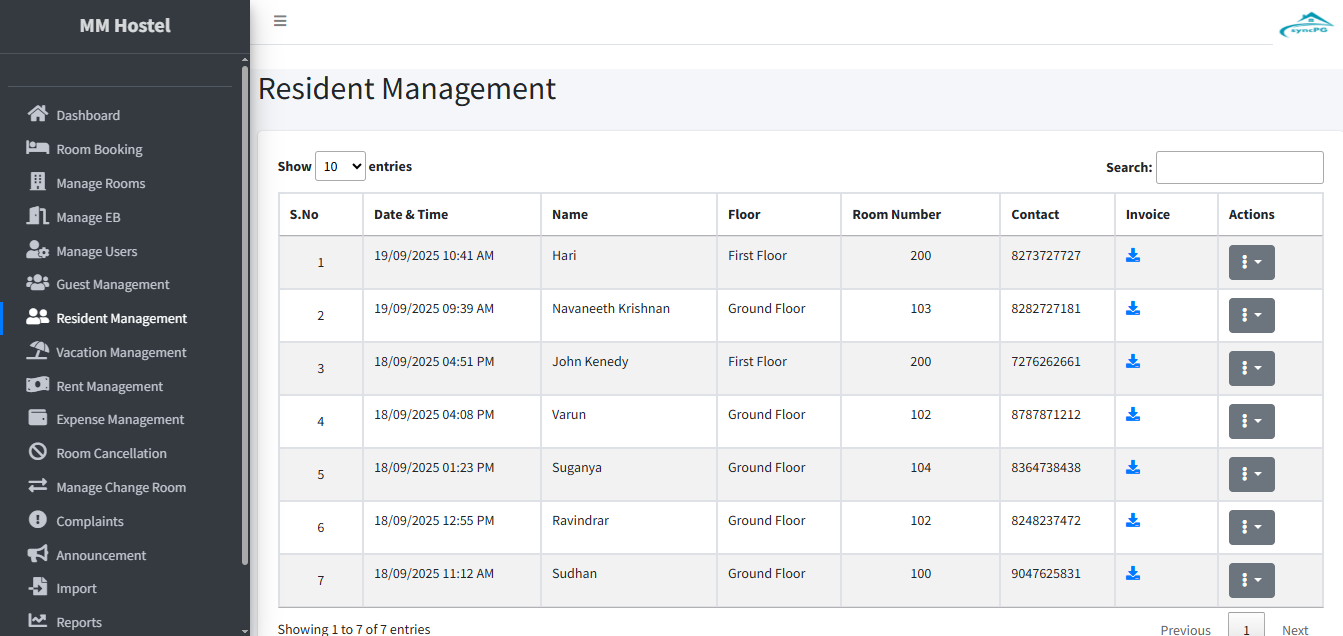This screenshot has width=1343, height=636.
Task: Go to Expense Management page
Action: click(120, 419)
